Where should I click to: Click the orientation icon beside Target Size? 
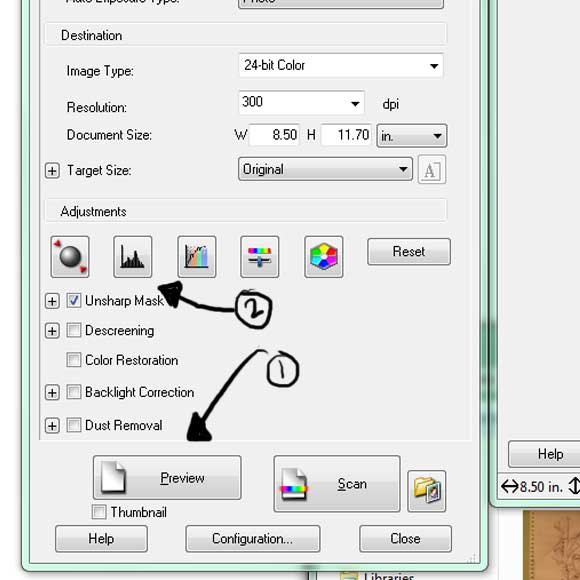(432, 170)
